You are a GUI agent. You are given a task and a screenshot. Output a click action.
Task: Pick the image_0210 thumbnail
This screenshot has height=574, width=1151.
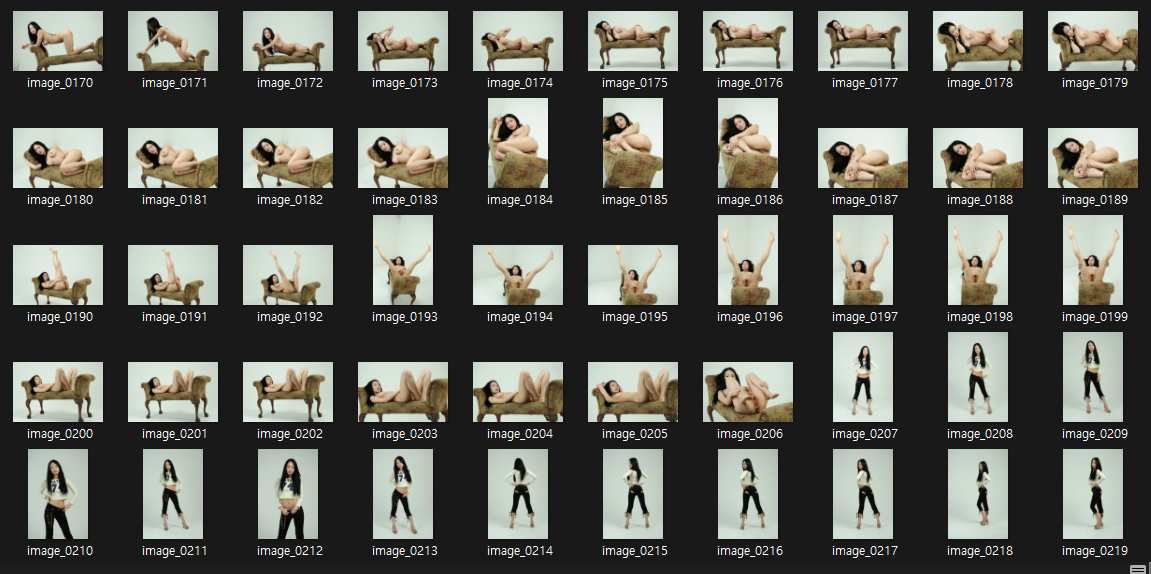point(58,494)
